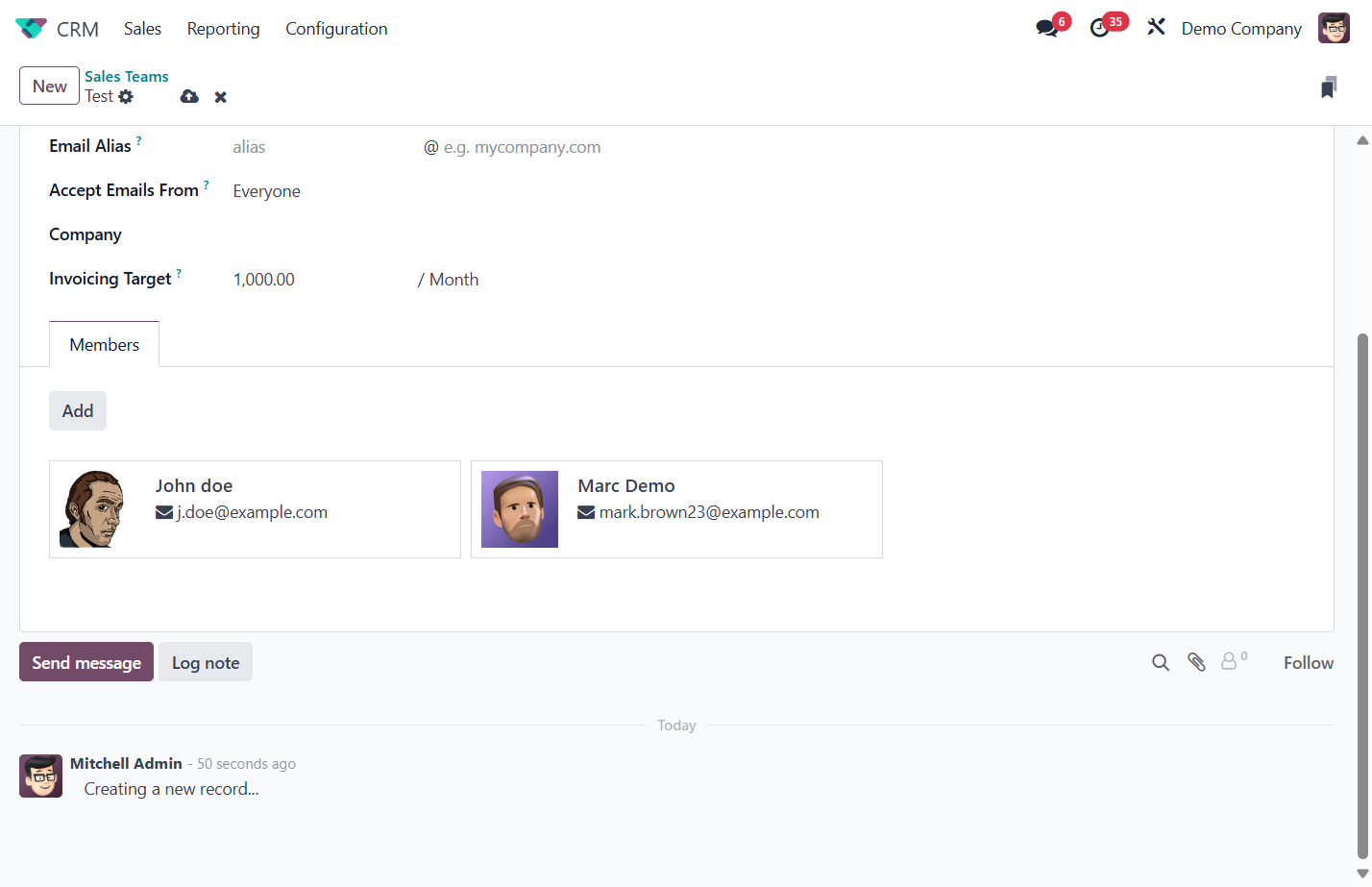
Task: Click the scrollbar up arrow
Action: (x=1362, y=140)
